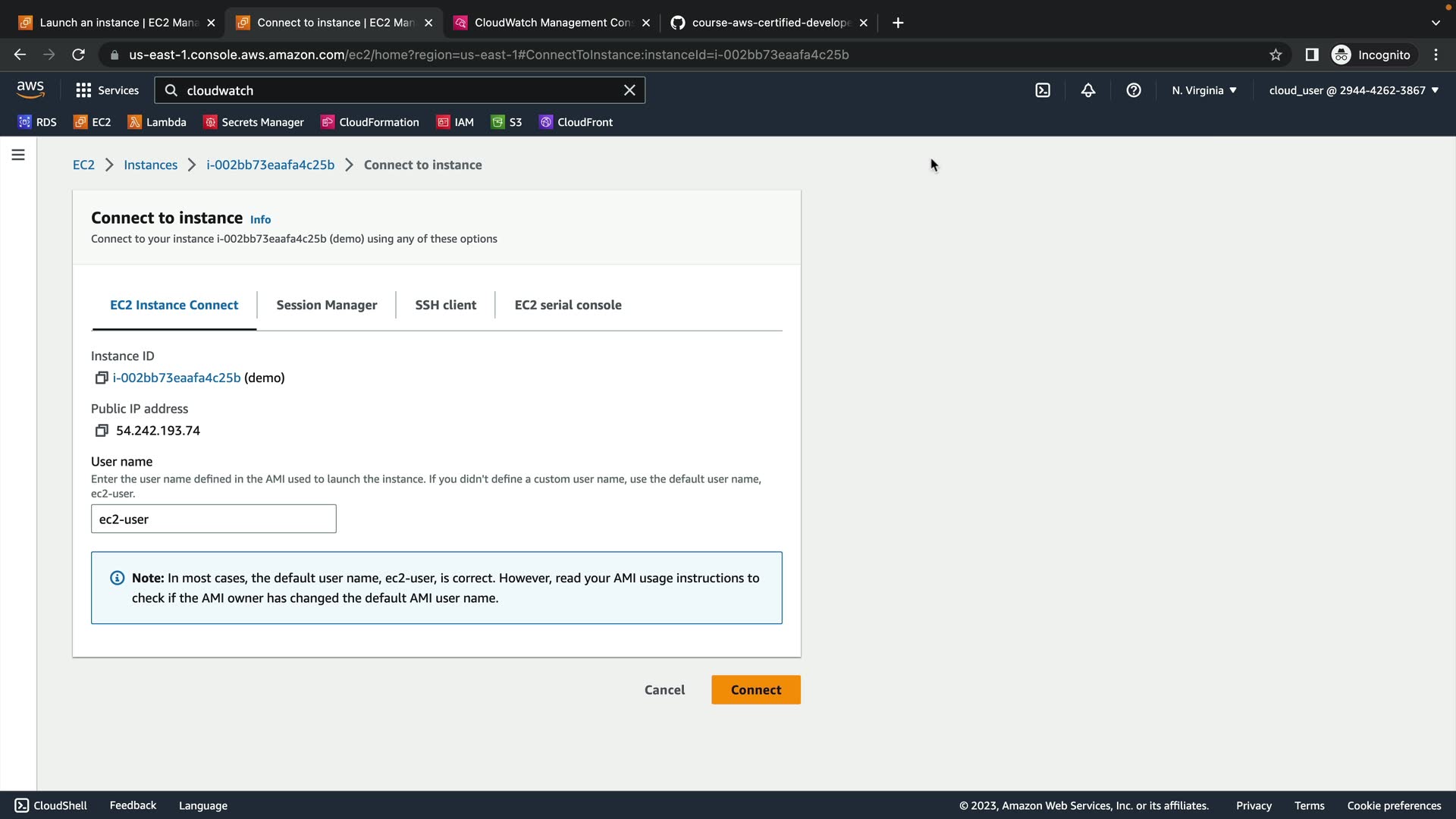Bookmark this page with star icon
The image size is (1456, 819).
click(x=1276, y=55)
